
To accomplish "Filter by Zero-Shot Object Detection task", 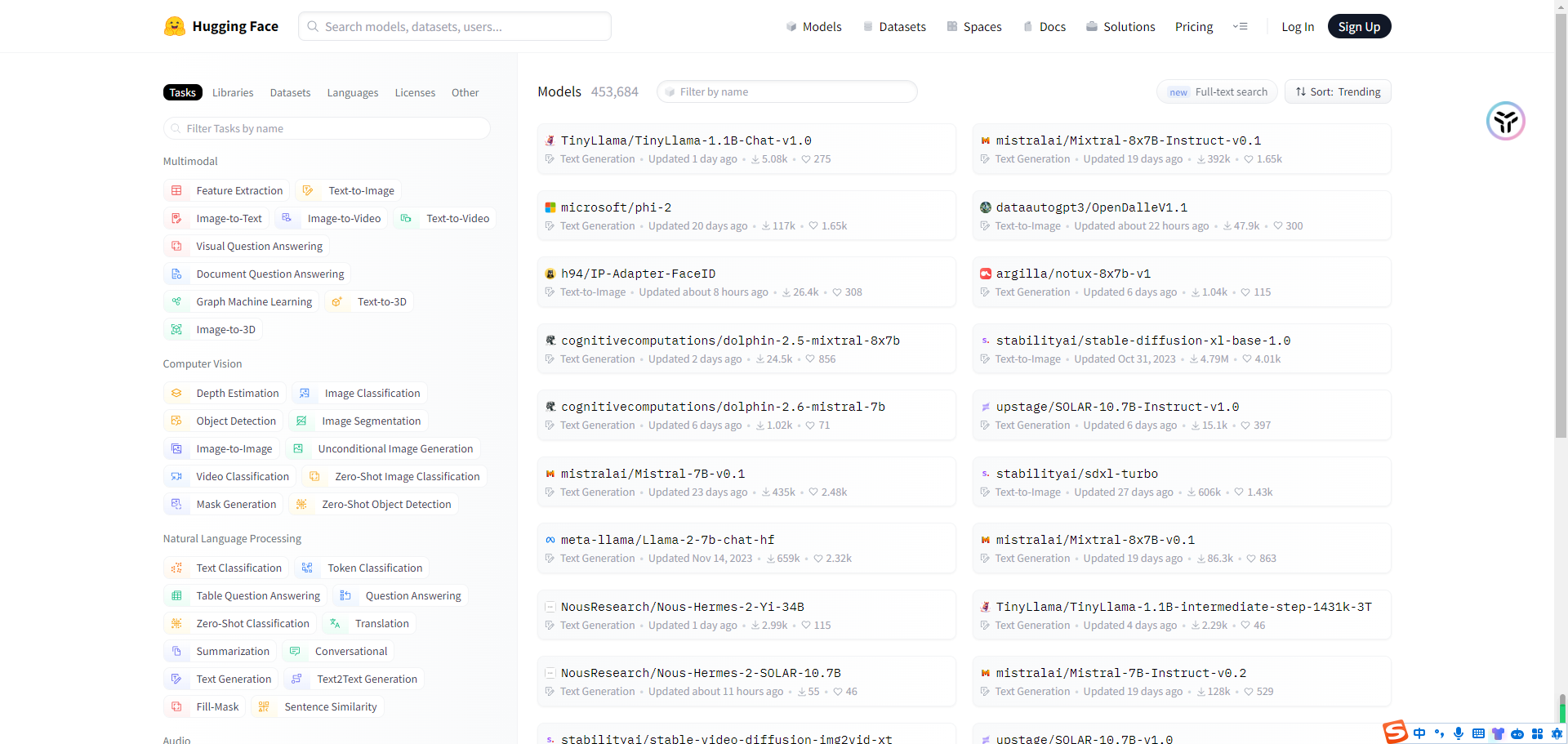I will tap(373, 504).
